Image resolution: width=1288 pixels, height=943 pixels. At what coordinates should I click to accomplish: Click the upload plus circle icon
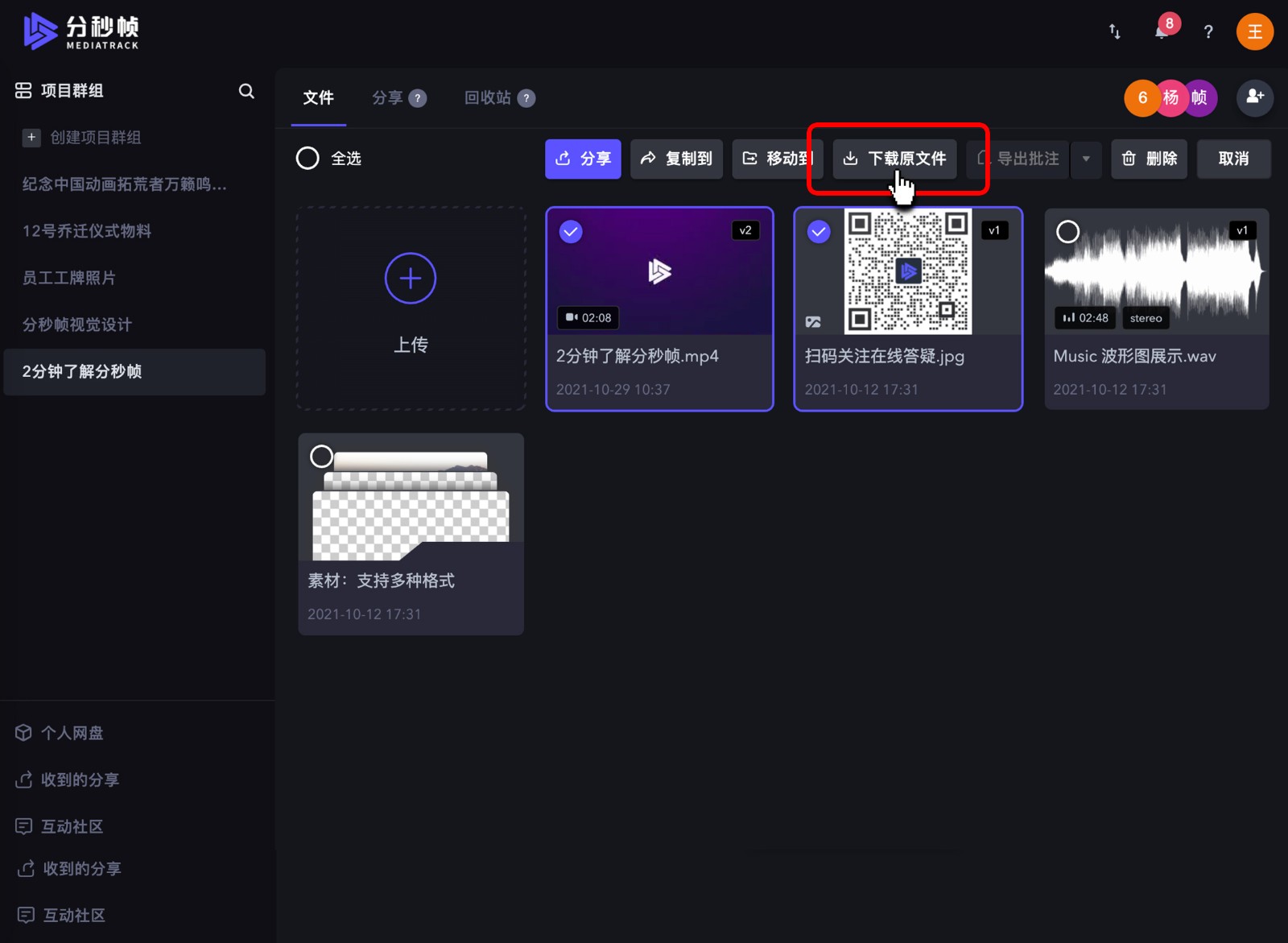(411, 279)
